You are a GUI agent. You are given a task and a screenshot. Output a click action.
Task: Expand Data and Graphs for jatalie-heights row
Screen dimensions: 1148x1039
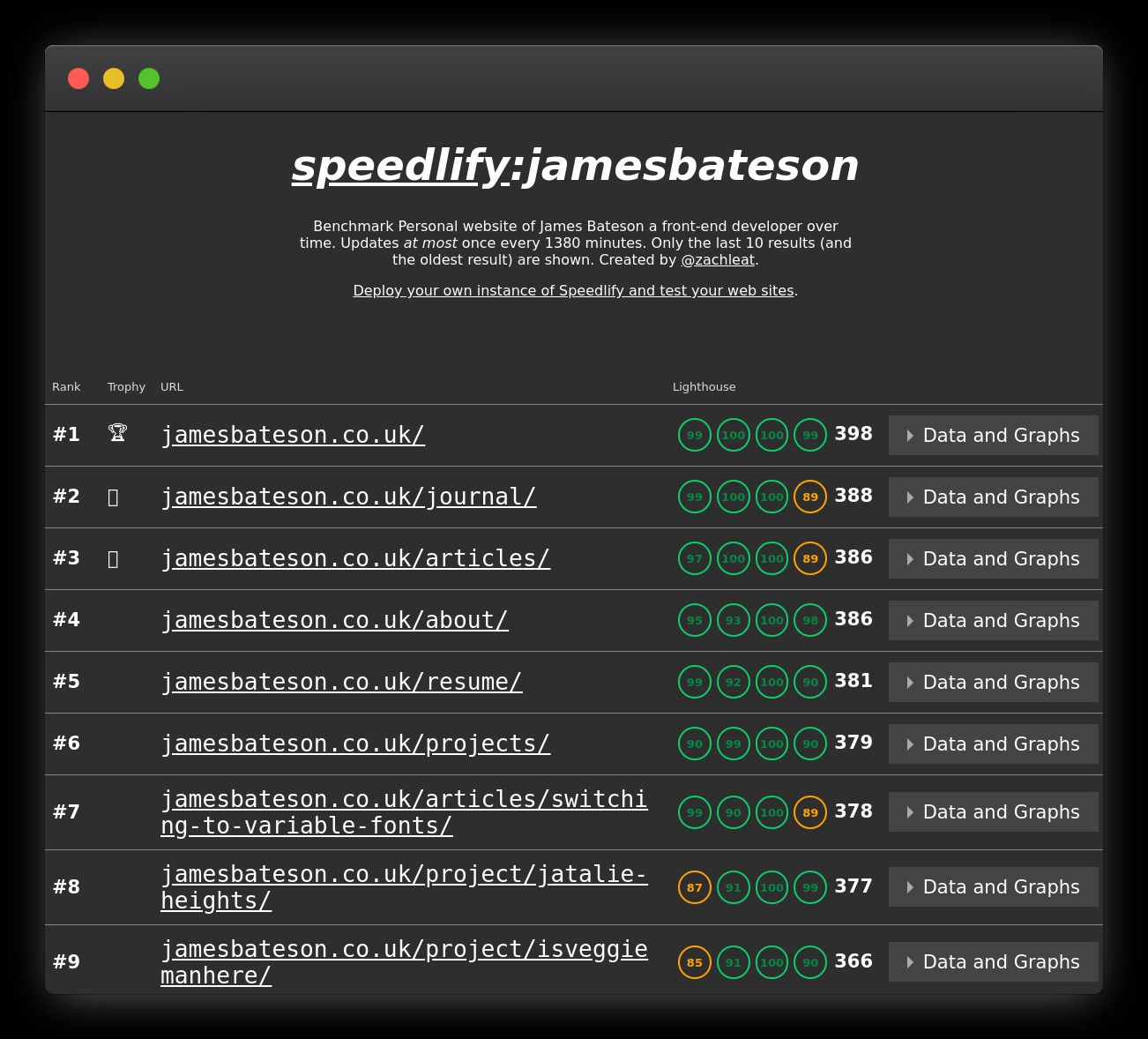click(x=993, y=887)
